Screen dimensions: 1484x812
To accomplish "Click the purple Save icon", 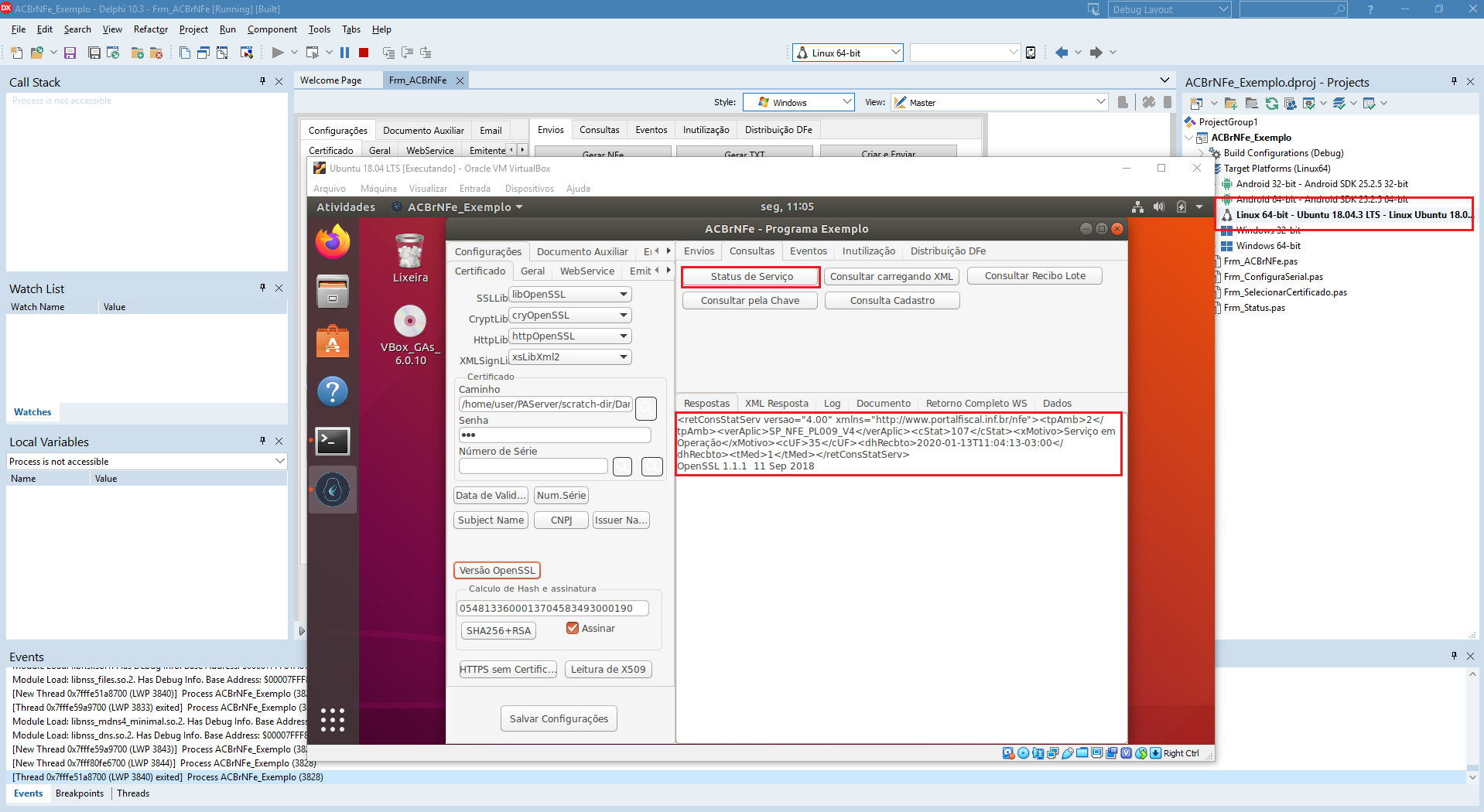I will pos(70,53).
